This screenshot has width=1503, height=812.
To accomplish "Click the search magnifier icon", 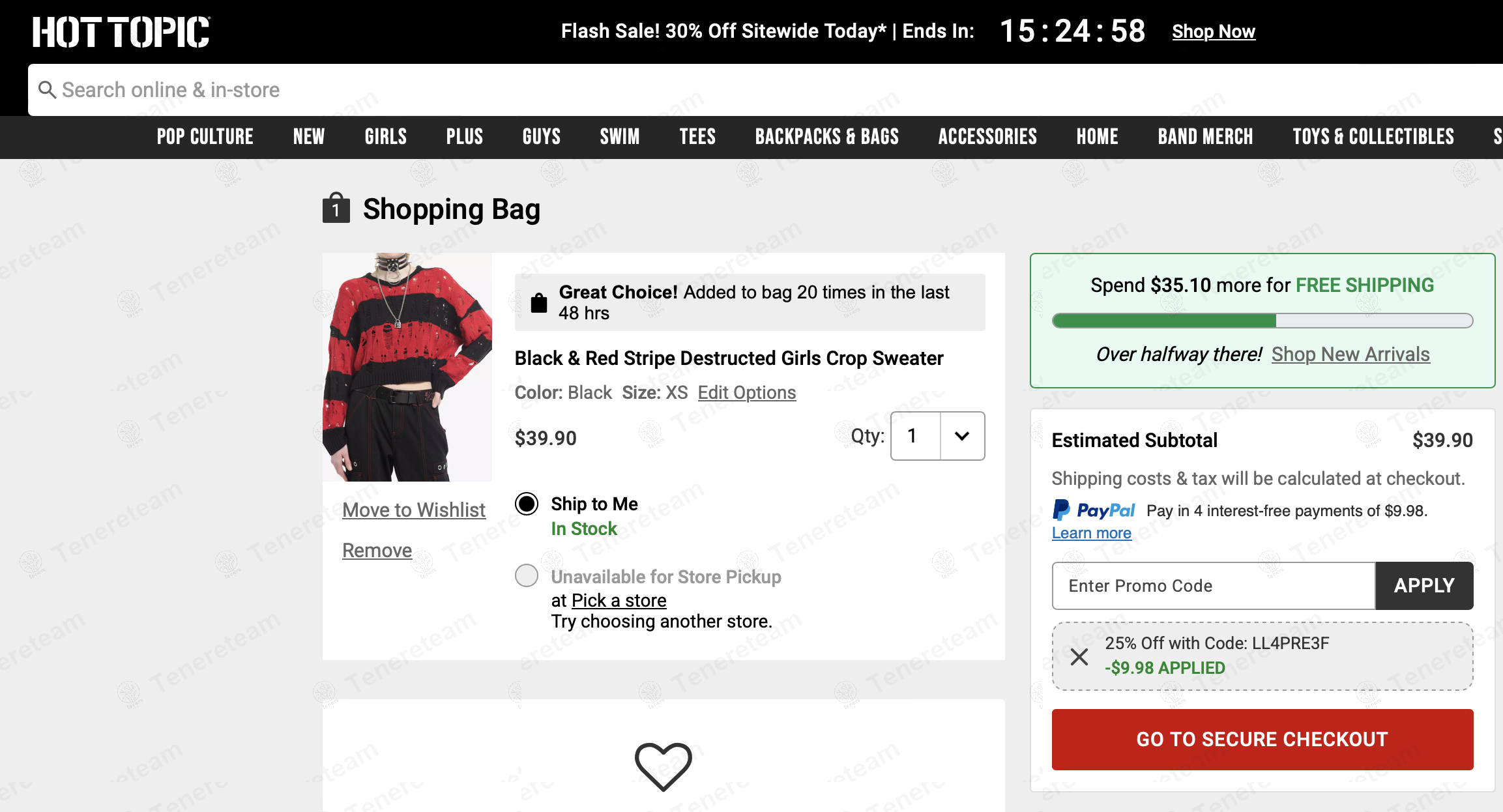I will 47,90.
